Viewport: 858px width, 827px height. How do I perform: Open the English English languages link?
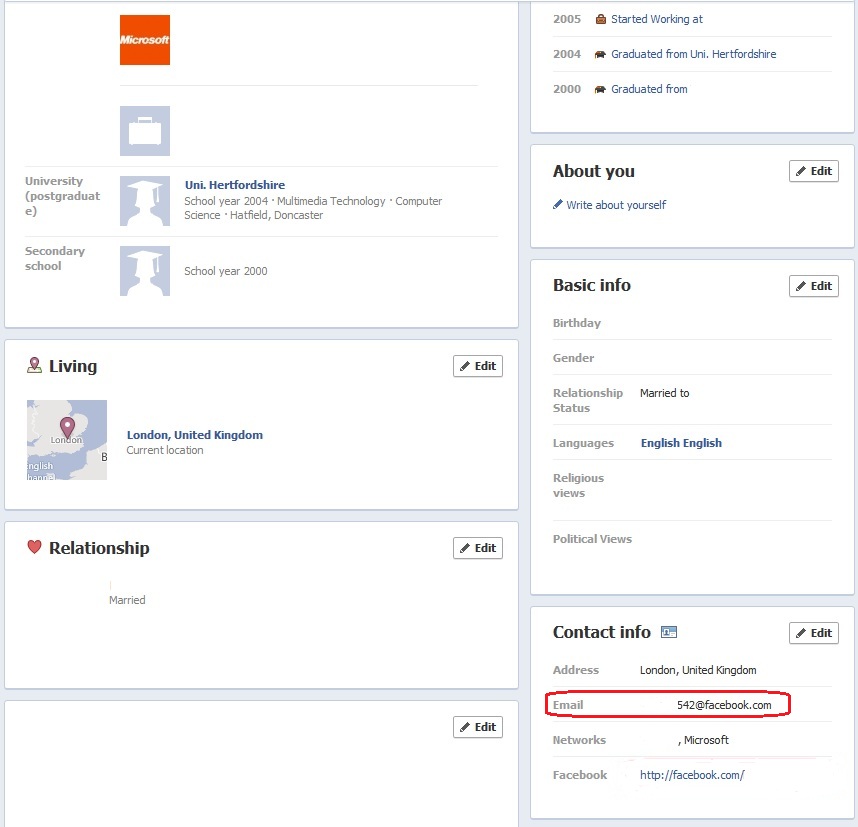pyautogui.click(x=680, y=442)
